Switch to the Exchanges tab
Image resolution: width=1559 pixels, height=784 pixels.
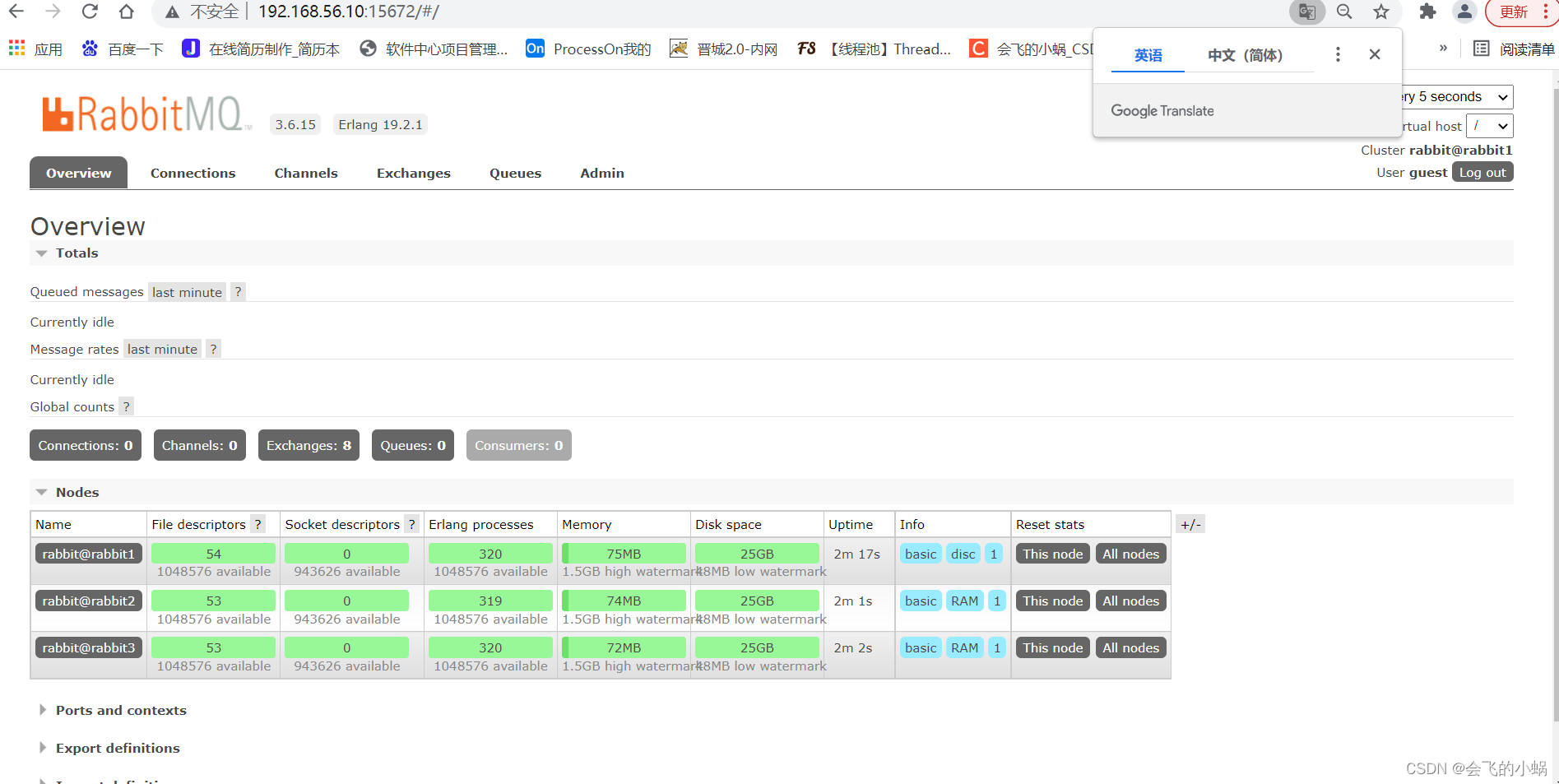414,173
